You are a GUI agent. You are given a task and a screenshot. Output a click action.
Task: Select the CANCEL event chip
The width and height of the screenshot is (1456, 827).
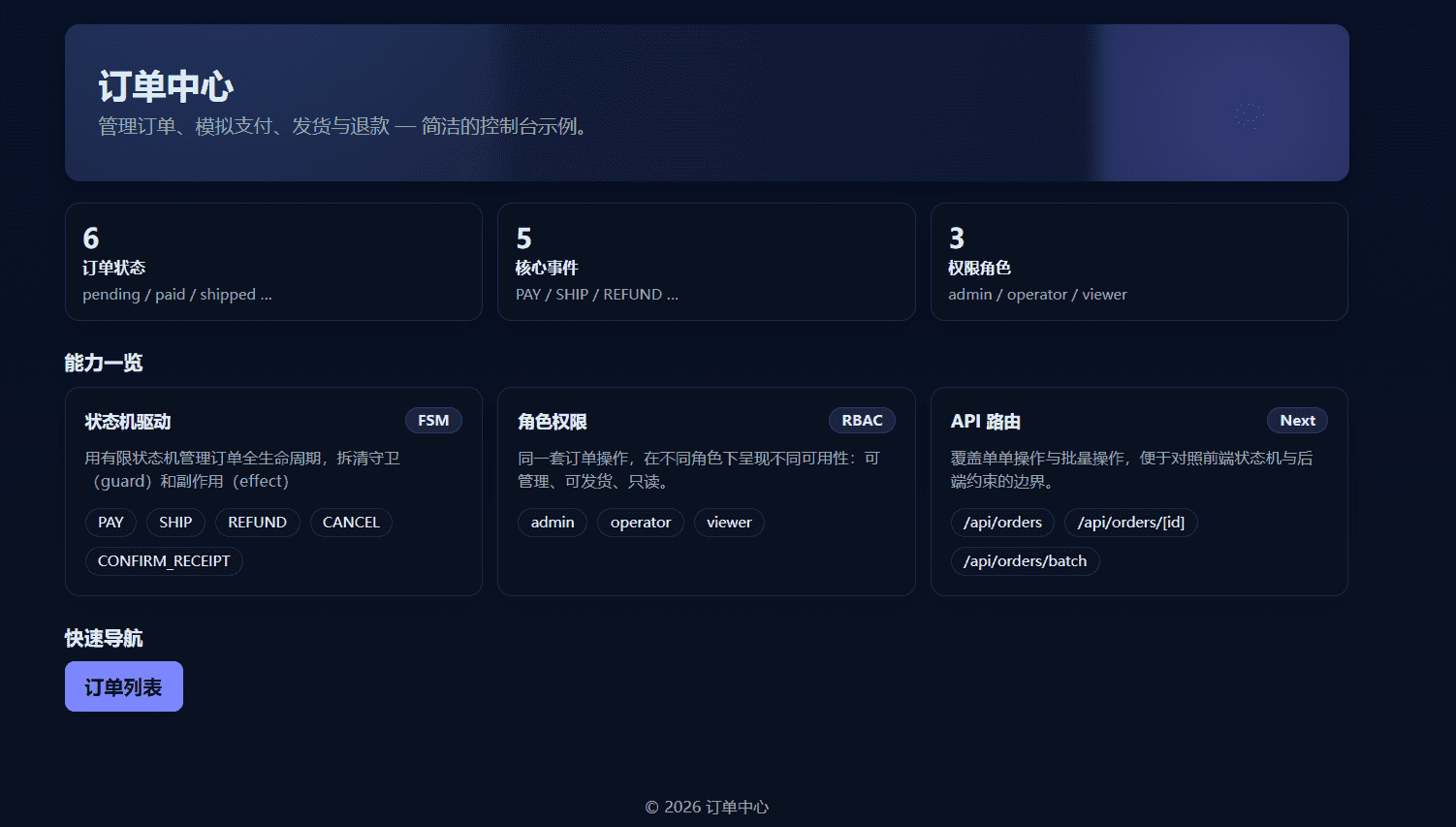point(351,523)
